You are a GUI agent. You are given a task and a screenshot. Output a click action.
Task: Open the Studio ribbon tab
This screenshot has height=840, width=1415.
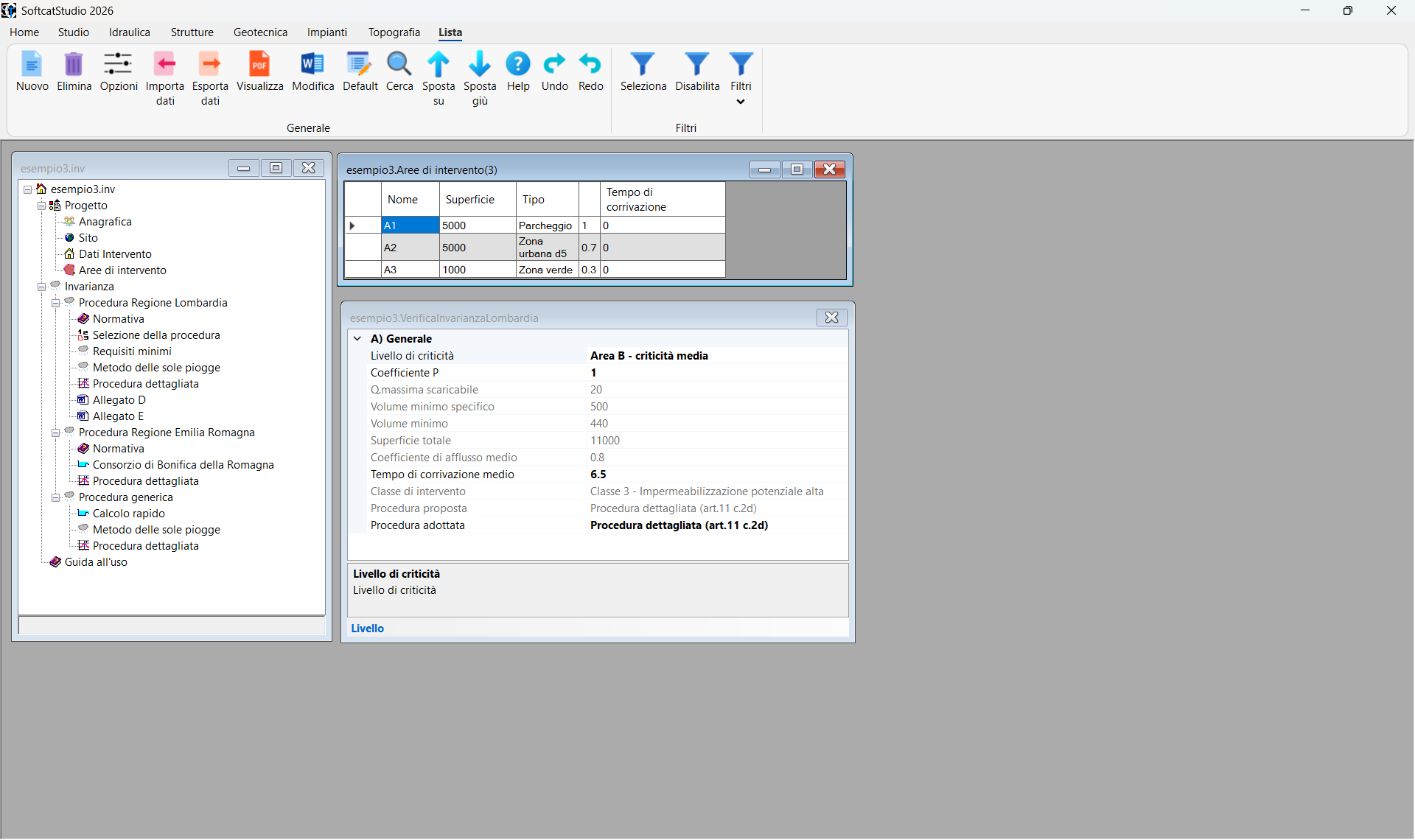[74, 32]
